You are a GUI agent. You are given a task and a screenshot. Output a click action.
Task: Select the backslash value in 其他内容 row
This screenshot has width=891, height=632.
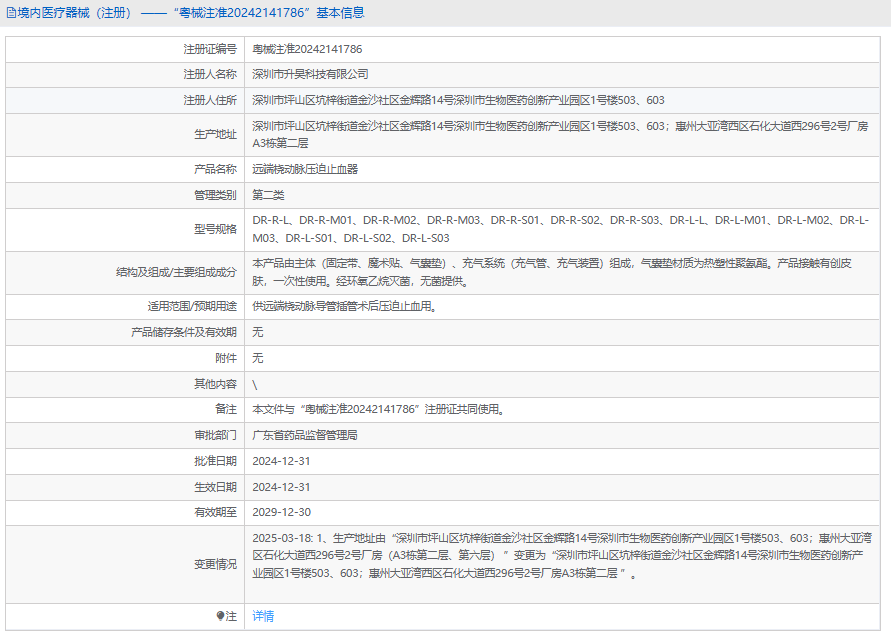(255, 385)
